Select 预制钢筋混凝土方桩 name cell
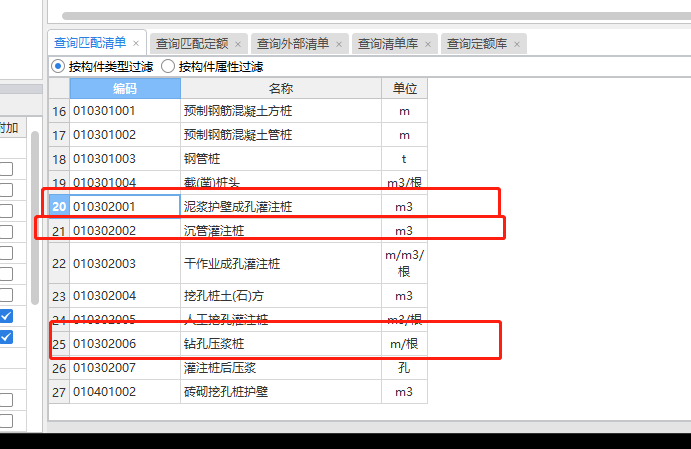The image size is (691, 449). [281, 111]
